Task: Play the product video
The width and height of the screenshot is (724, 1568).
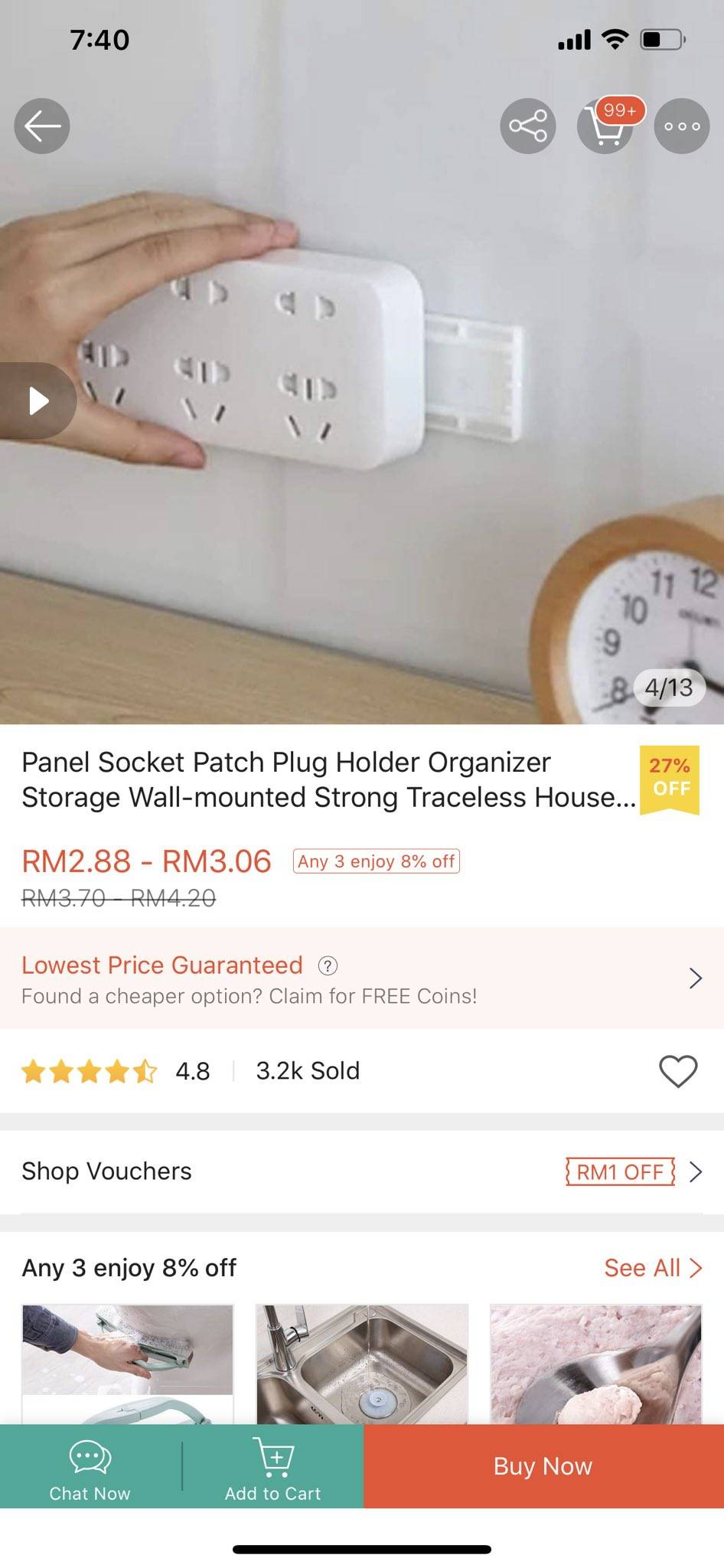Action: click(38, 400)
